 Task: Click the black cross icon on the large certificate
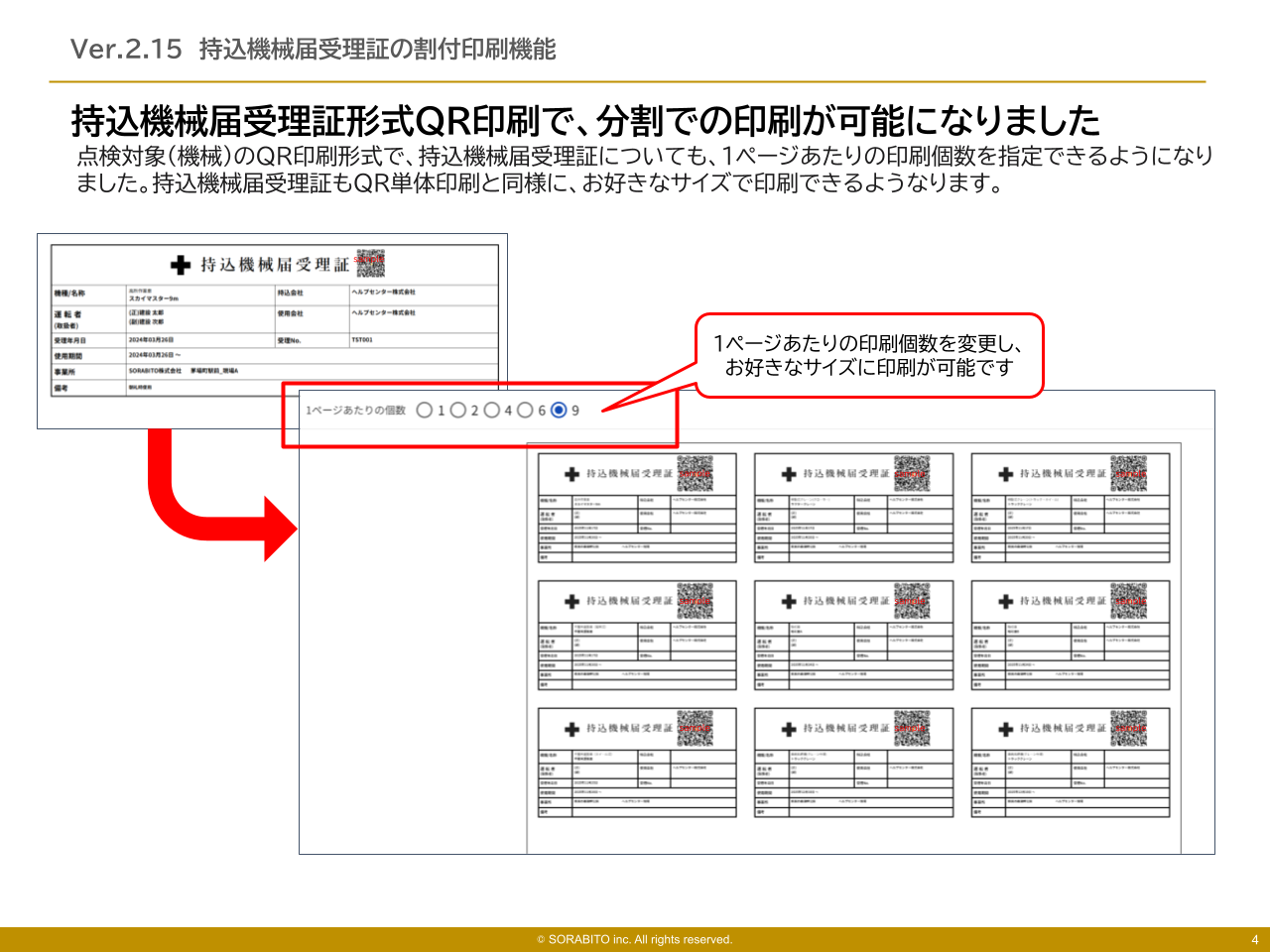pos(181,265)
